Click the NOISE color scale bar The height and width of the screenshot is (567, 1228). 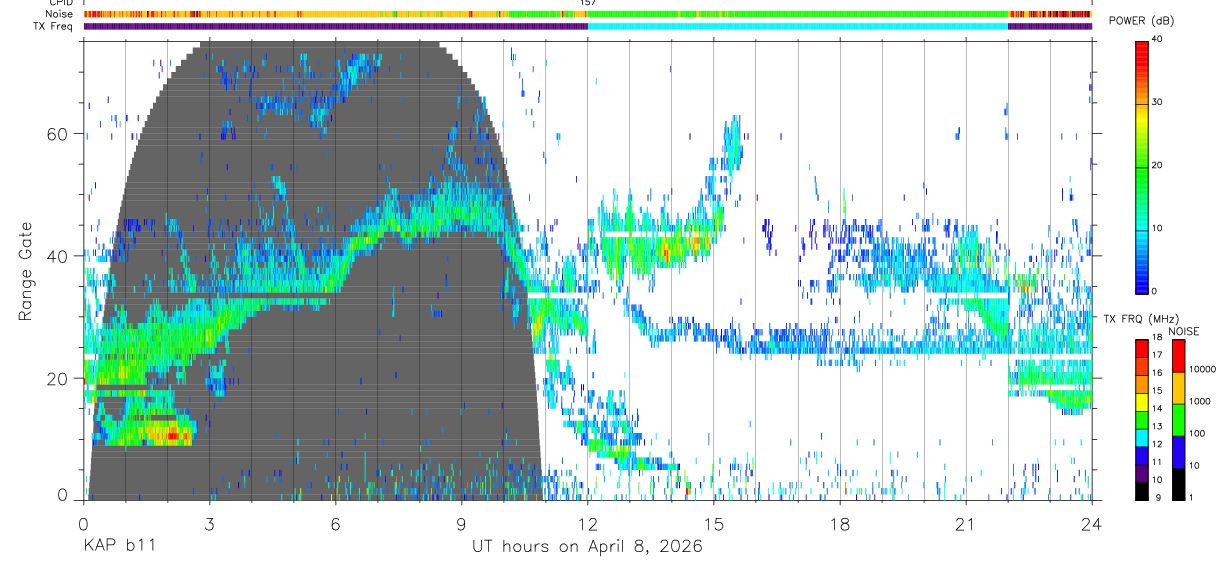coord(1178,419)
